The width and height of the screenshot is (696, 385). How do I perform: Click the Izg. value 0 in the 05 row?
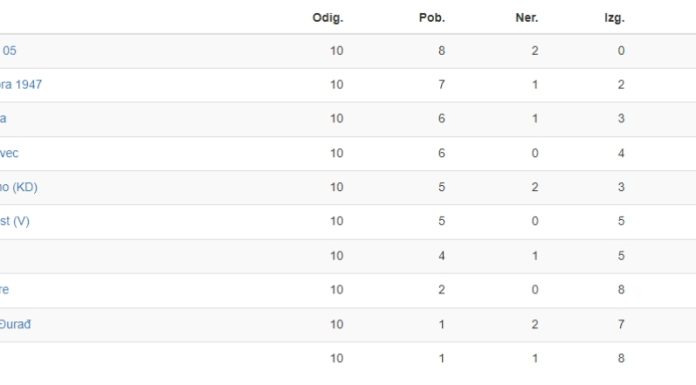pyautogui.click(x=621, y=51)
